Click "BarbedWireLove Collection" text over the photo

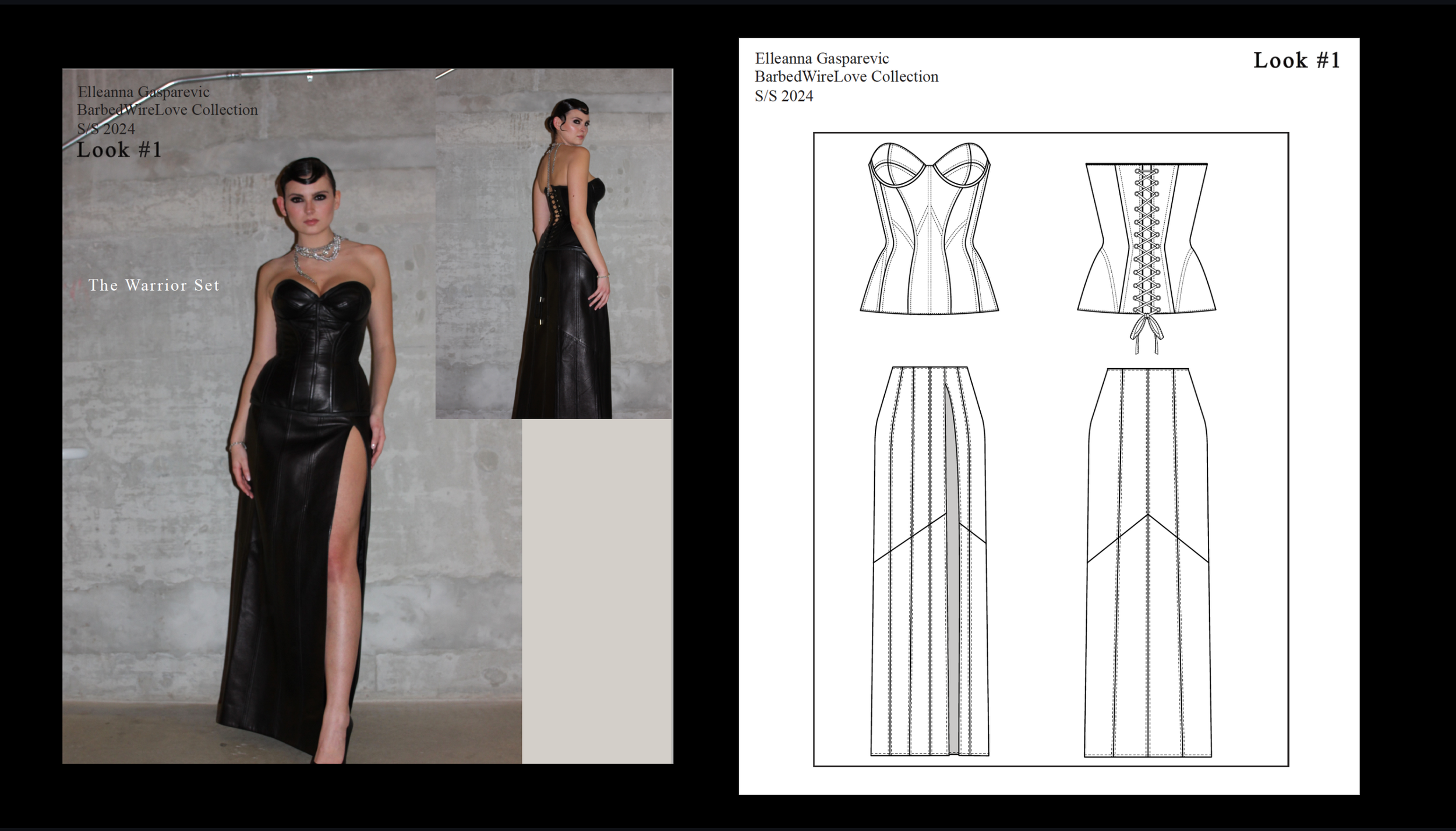[x=167, y=110]
